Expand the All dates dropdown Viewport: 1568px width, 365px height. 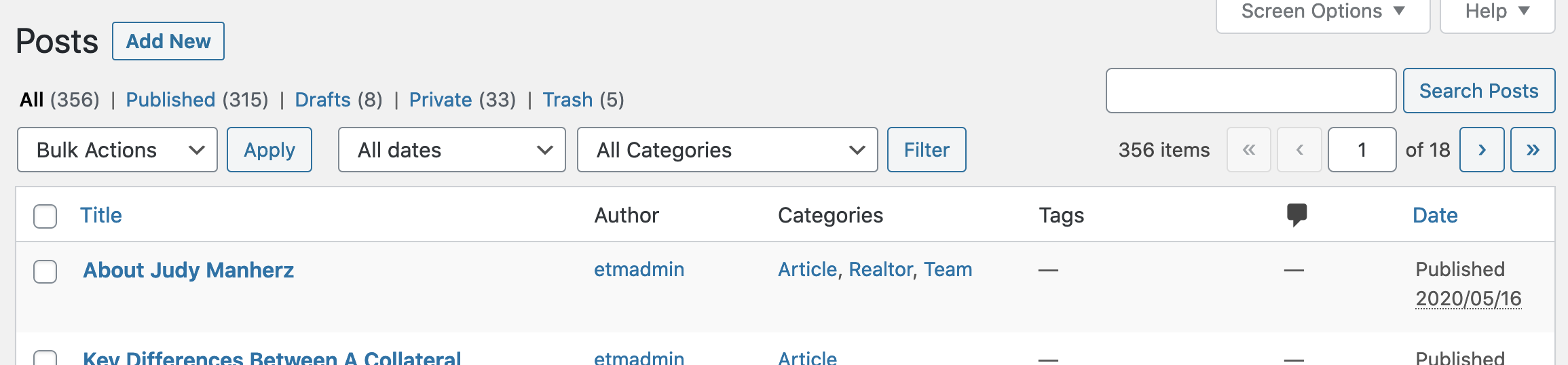452,150
